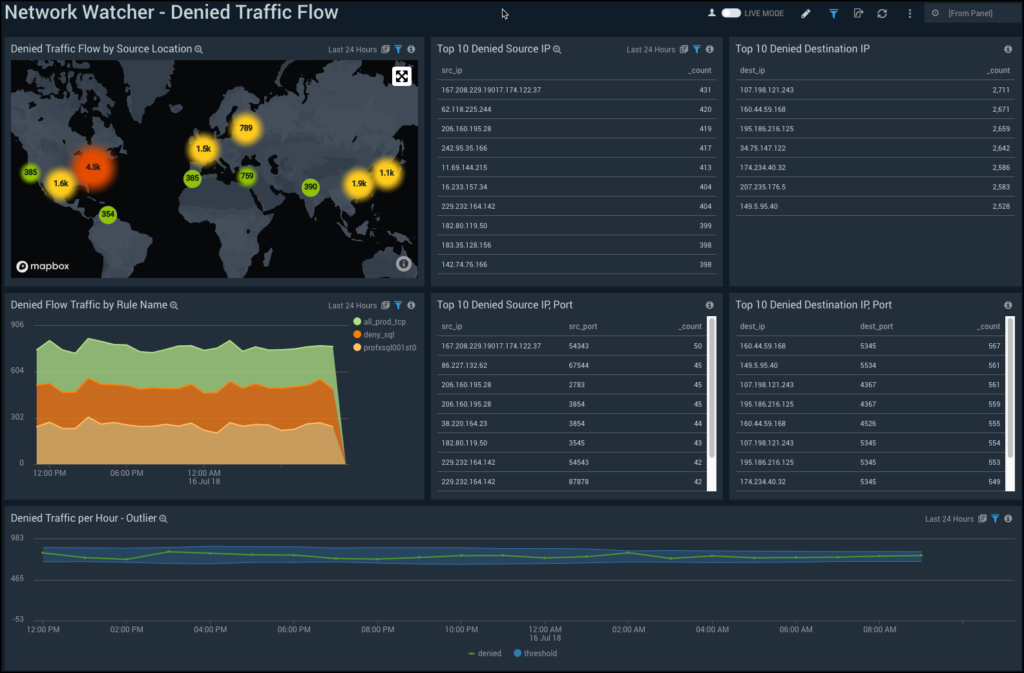Screen dimensions: 1024x673
Task: Open the info icon on Top 10 Denied Destination IP
Action: click(x=1008, y=48)
